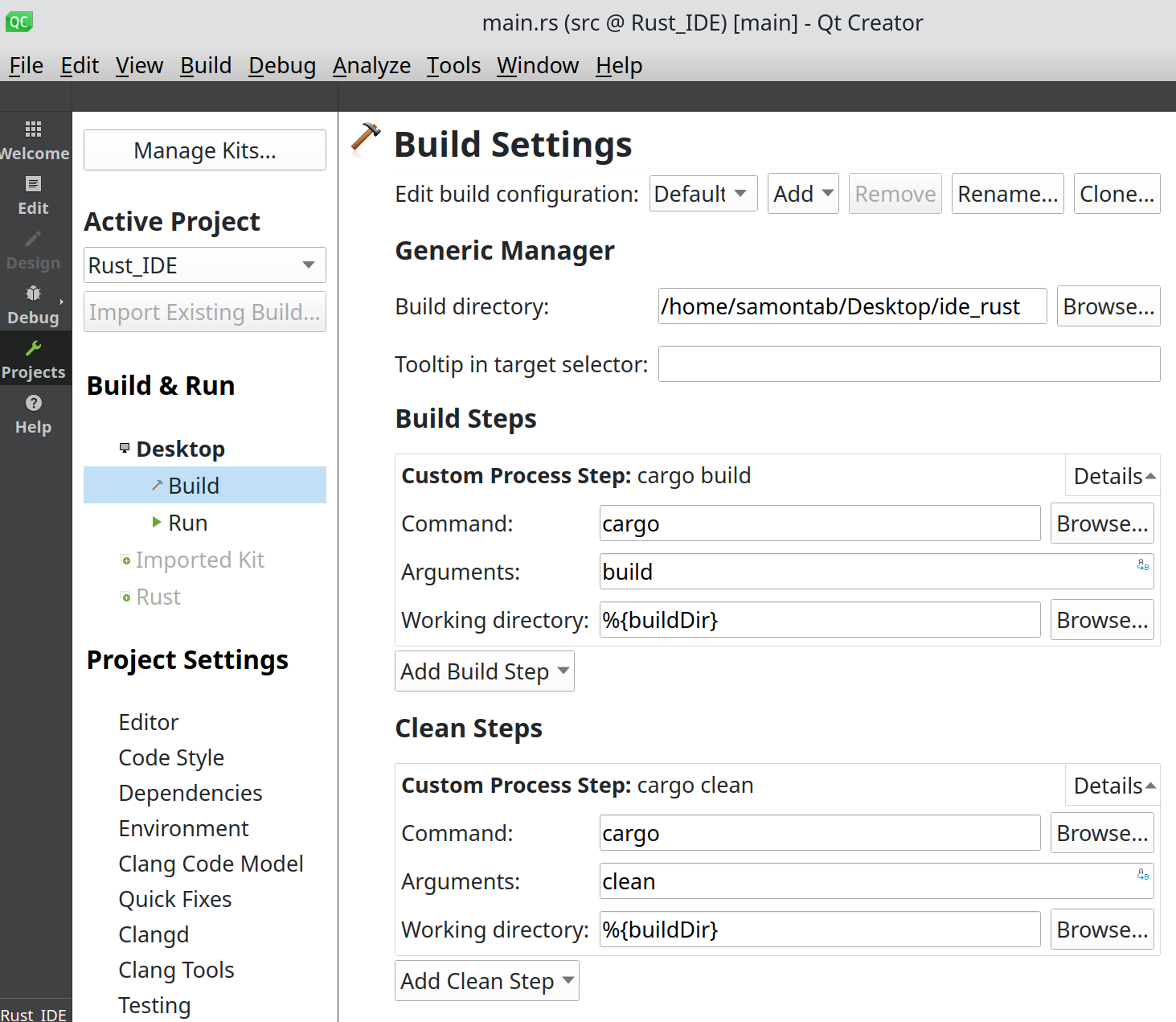
Task: Open the Analyze menu
Action: pyautogui.click(x=371, y=65)
